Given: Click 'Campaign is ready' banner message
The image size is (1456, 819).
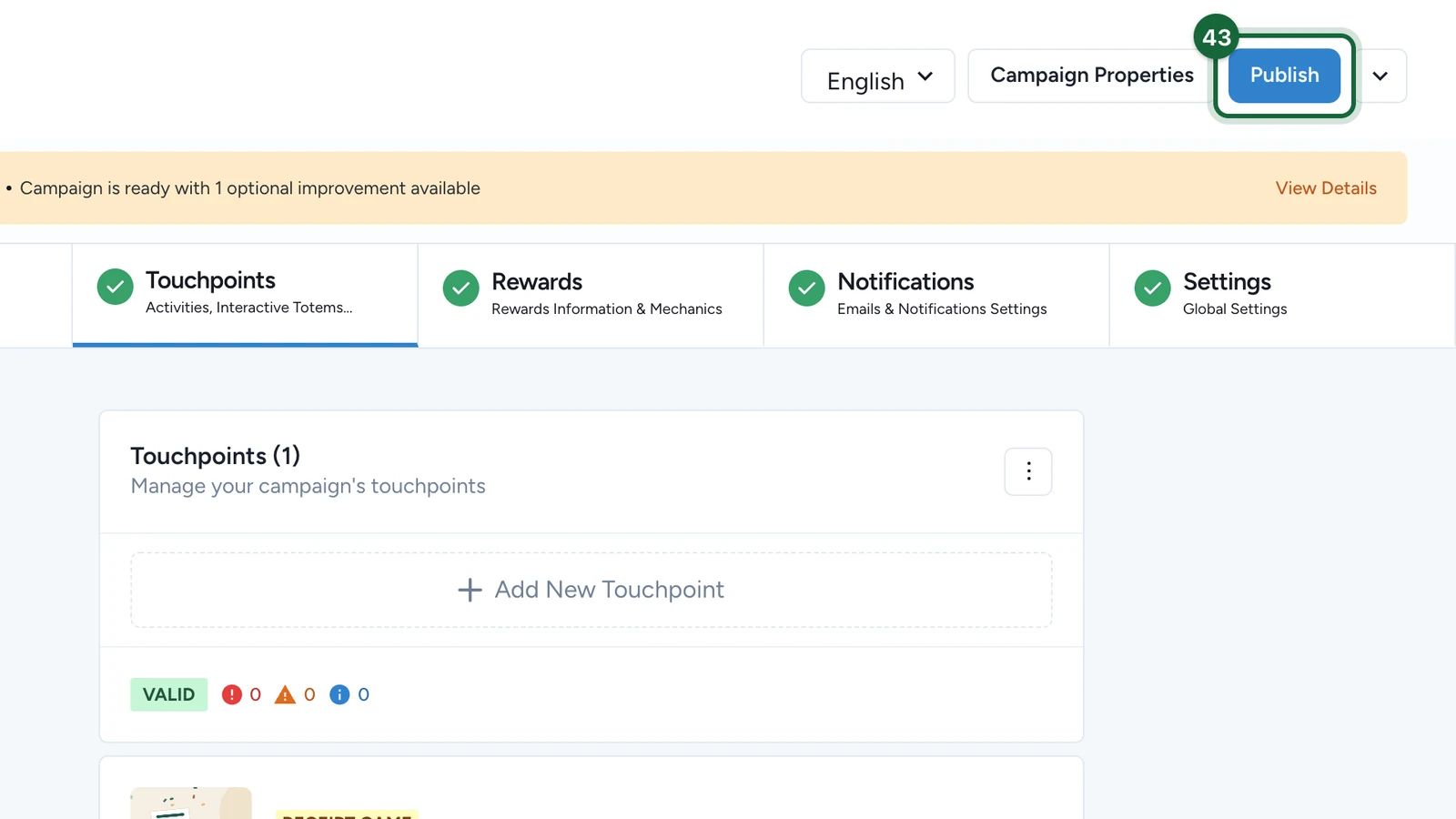Looking at the screenshot, I should [x=250, y=188].
